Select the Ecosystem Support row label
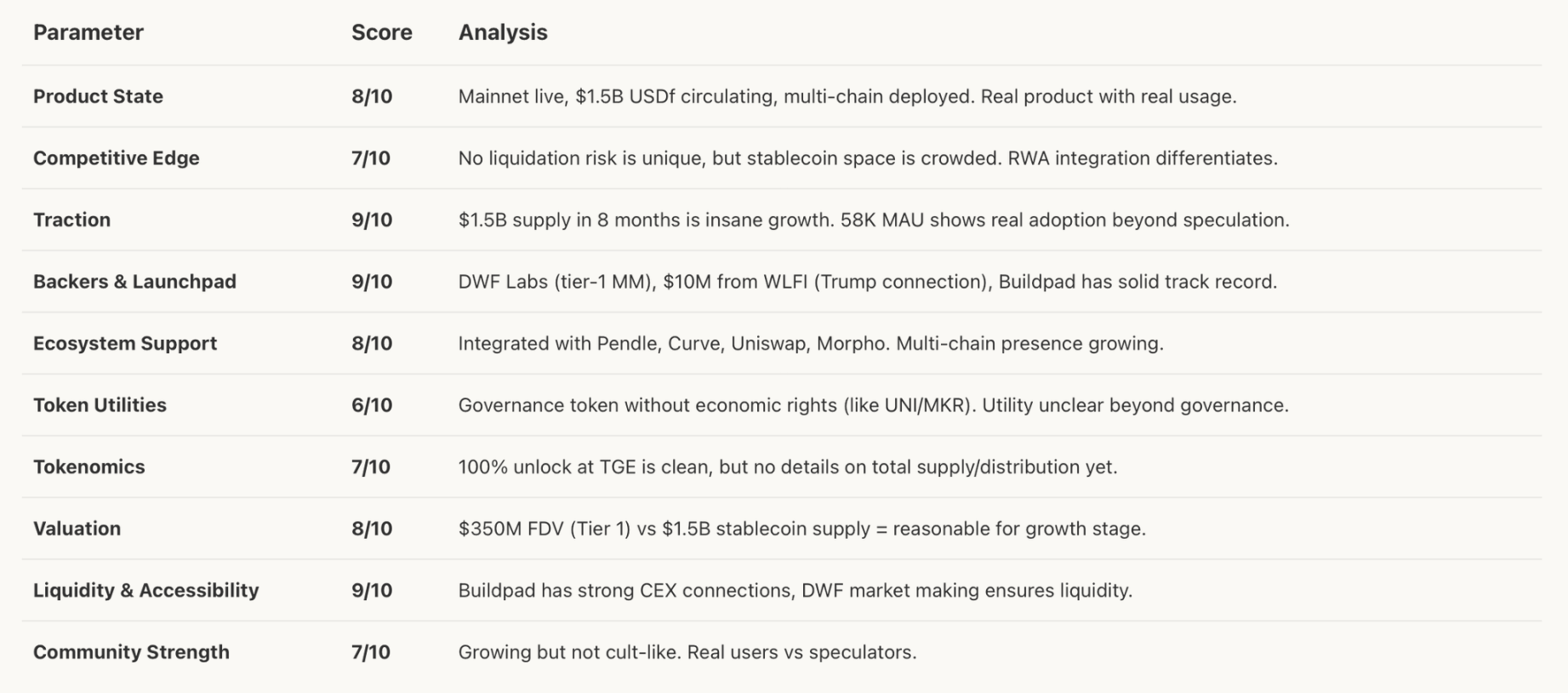The width and height of the screenshot is (1568, 693). tap(125, 343)
